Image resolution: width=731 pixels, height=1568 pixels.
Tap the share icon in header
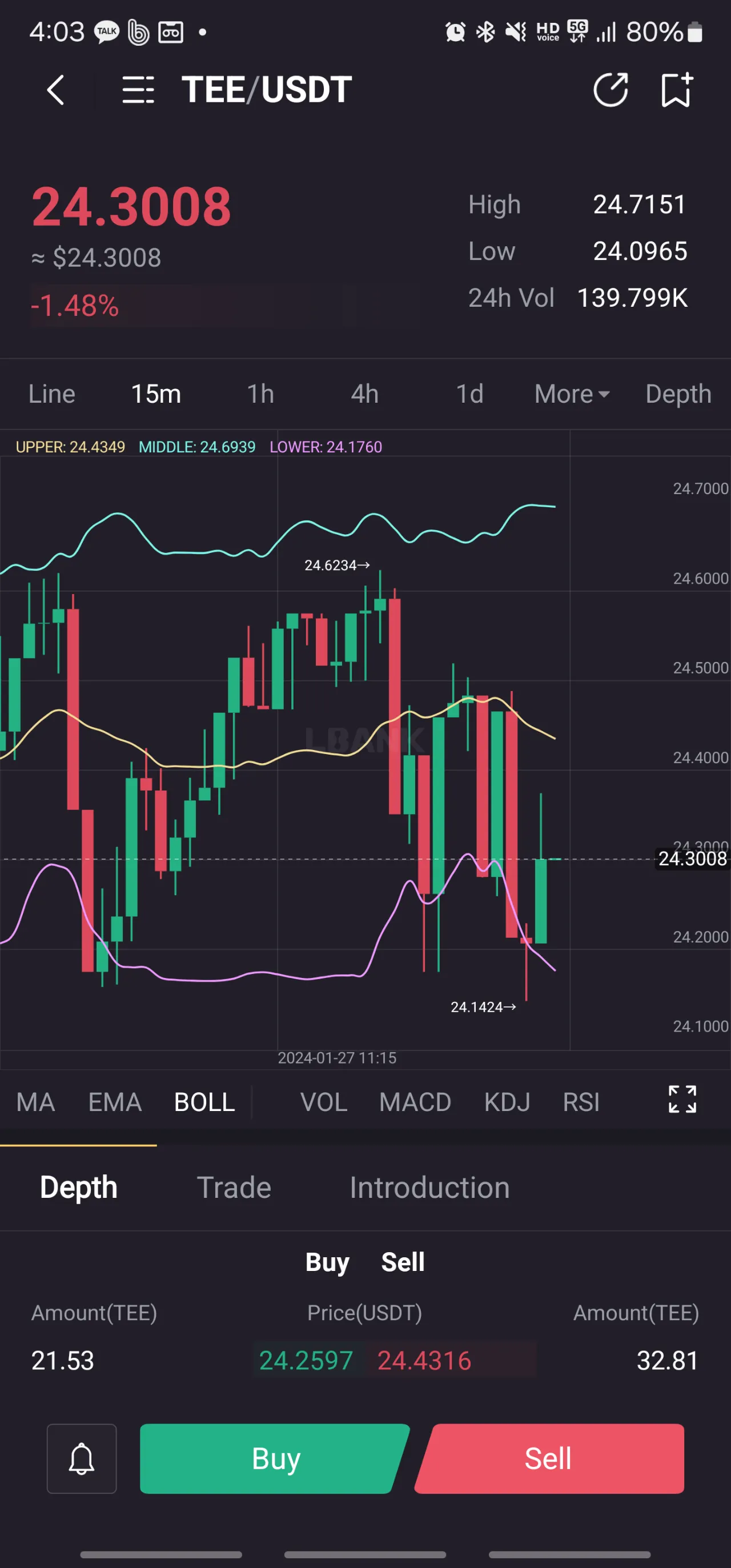[x=610, y=90]
